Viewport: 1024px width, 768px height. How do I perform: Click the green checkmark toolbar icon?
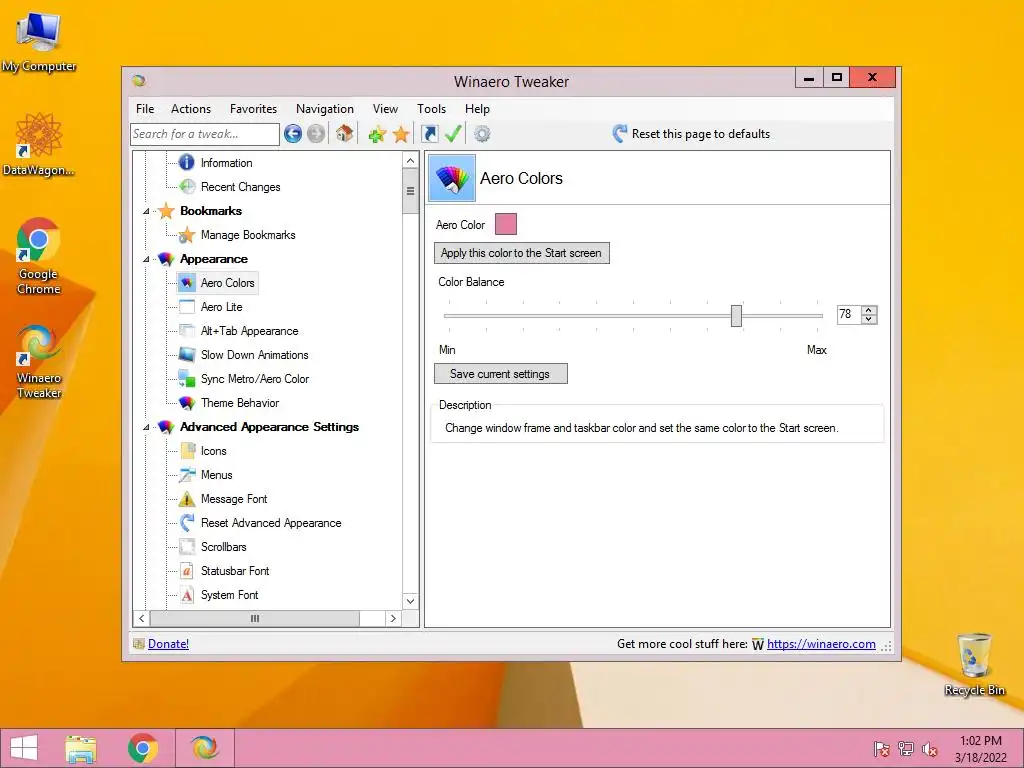(x=453, y=134)
